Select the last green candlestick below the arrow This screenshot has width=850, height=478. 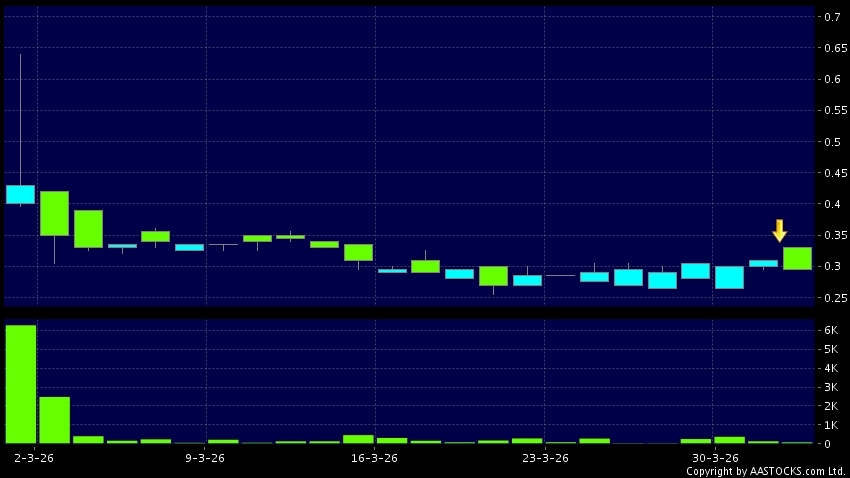click(x=797, y=258)
